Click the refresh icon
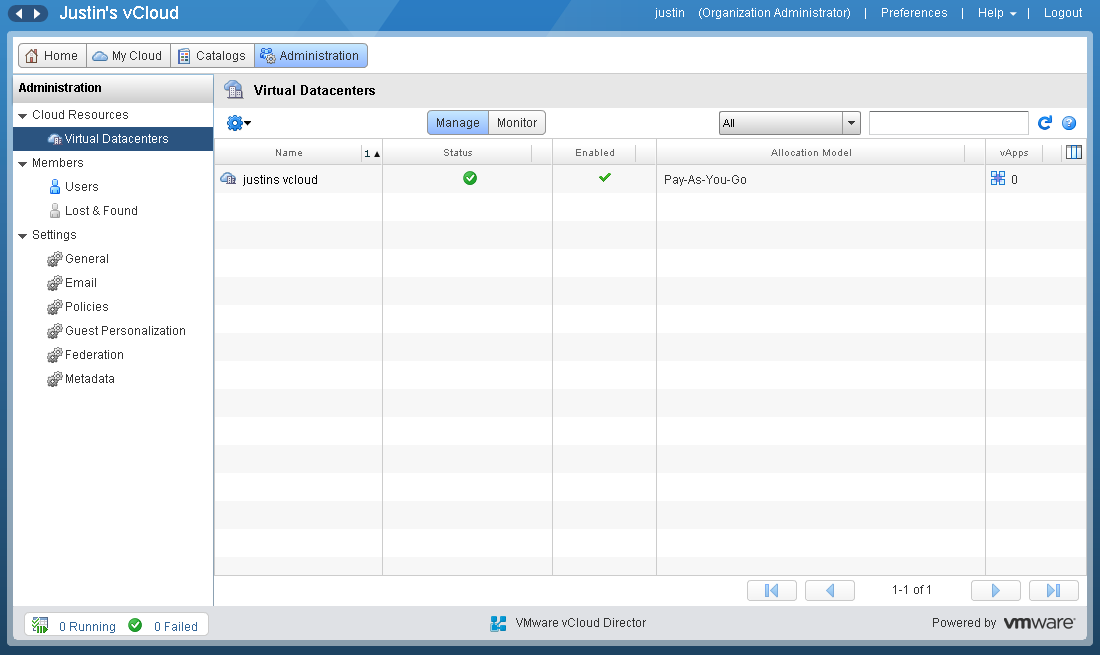1100x655 pixels. (1045, 123)
